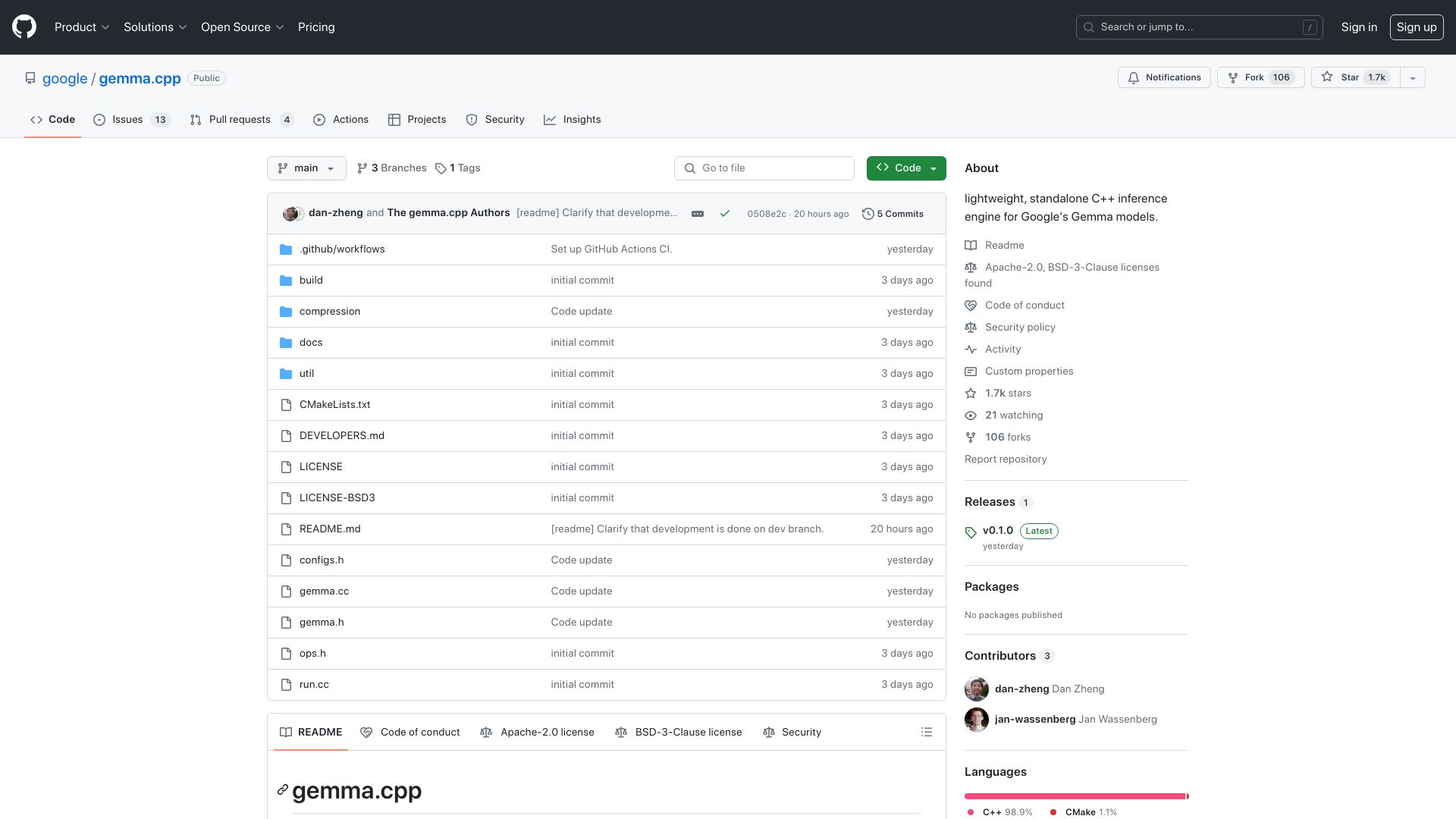The height and width of the screenshot is (819, 1456).
Task: Click the commit author avatar
Action: pos(291,214)
